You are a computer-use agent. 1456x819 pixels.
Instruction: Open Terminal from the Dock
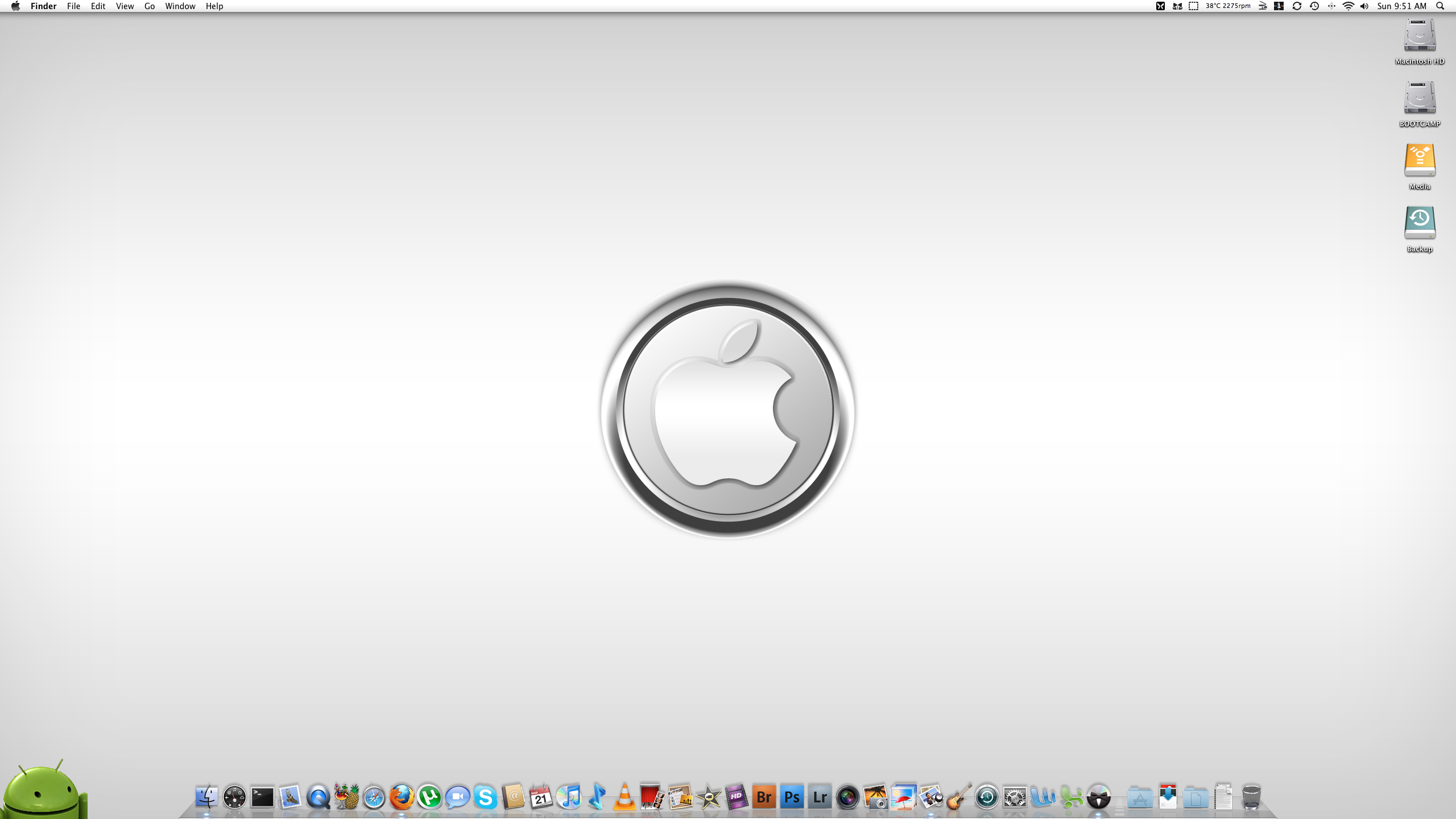(x=262, y=797)
